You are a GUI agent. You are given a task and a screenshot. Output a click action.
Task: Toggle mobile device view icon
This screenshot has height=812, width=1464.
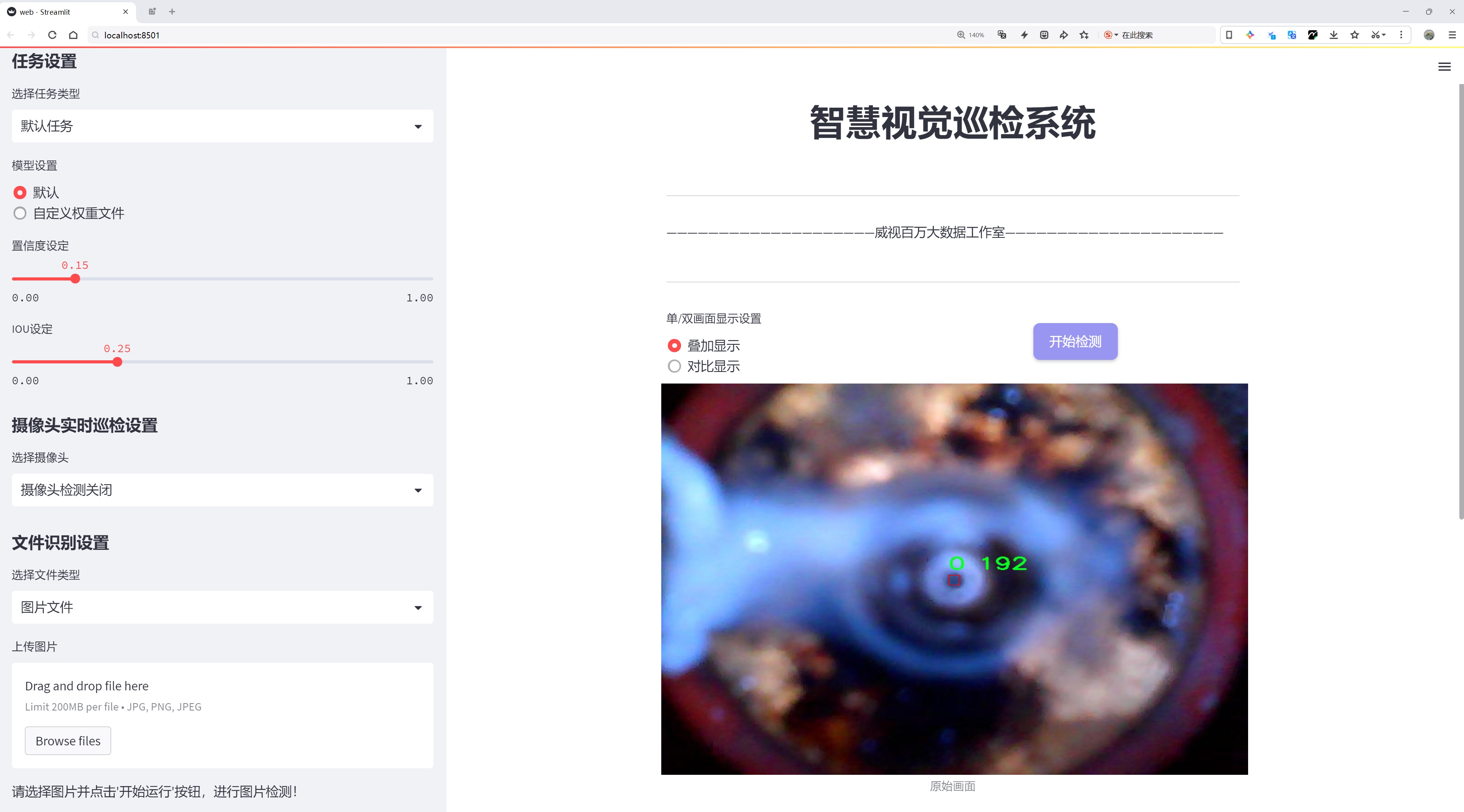(x=1229, y=34)
